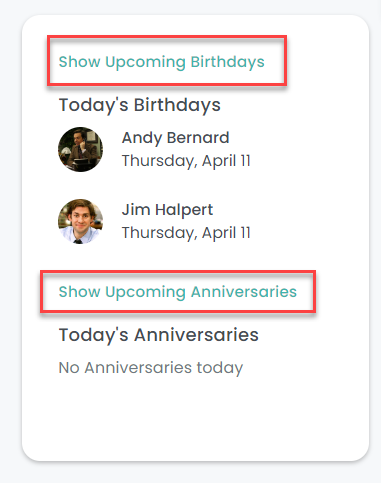Expand upcoming birthdays via the top teal link
Screen dimensions: 381x483
[162, 62]
